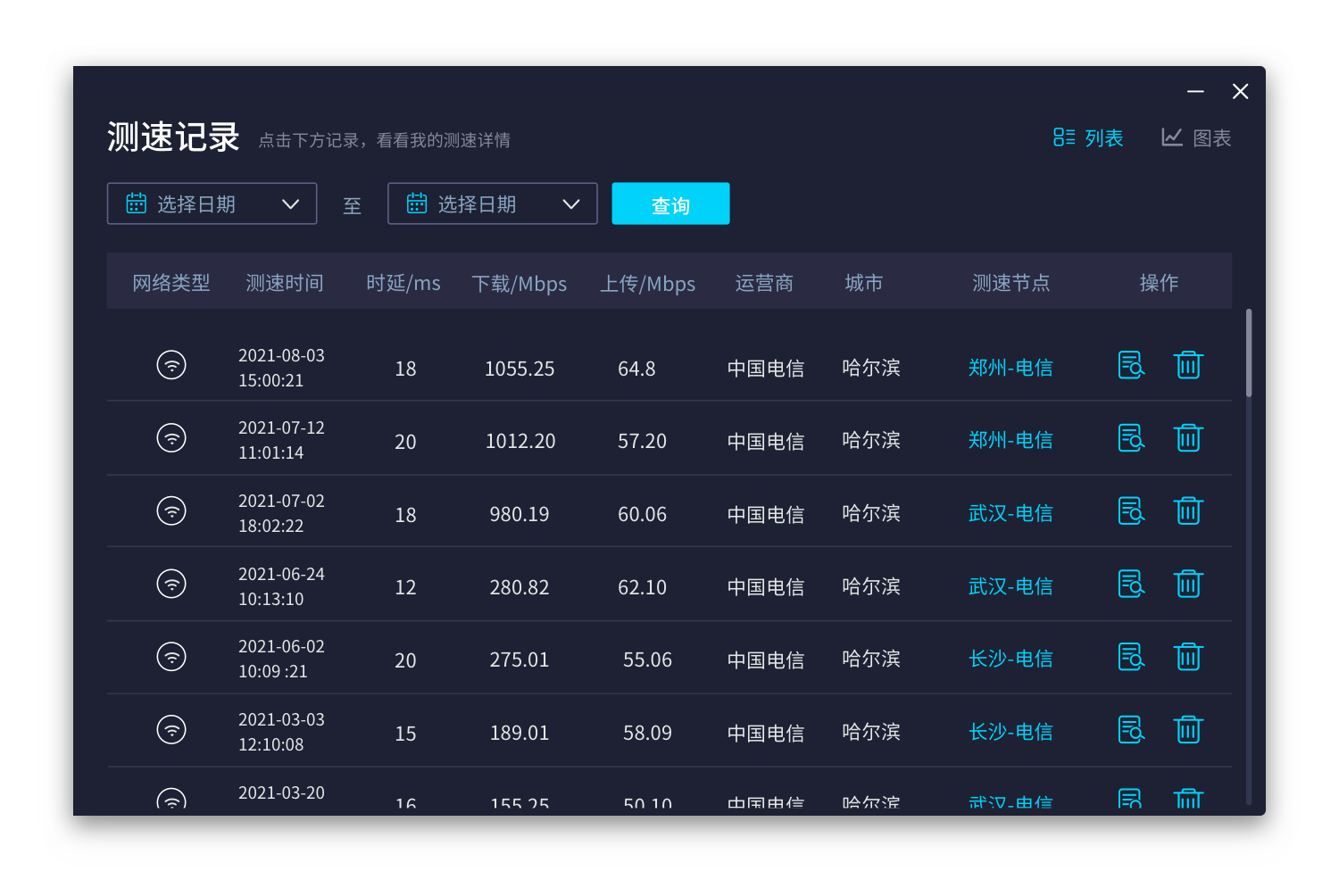Click the WiFi icon on the 2021-06-02 row

coord(171,656)
